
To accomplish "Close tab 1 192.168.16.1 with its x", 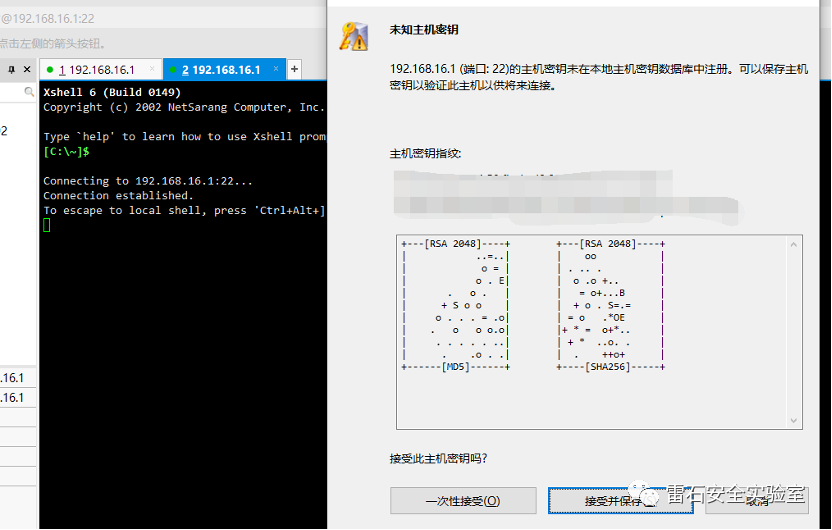I will click(152, 69).
